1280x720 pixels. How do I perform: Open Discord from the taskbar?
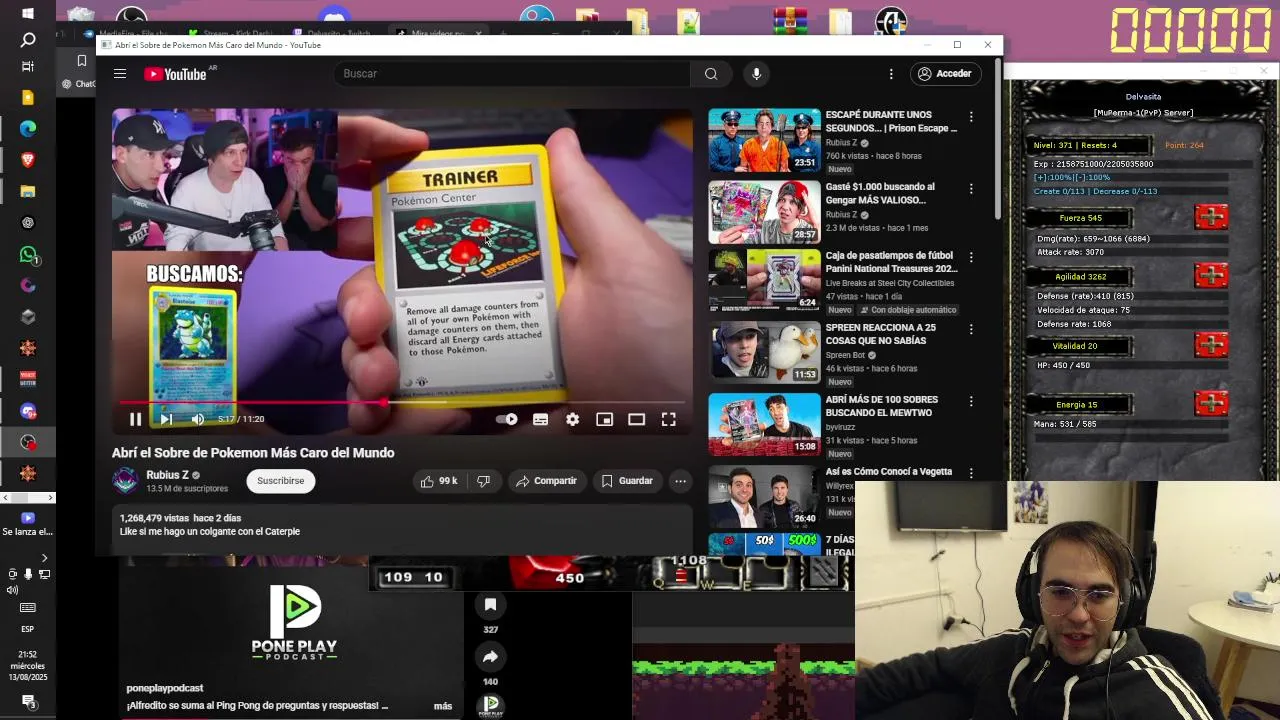[28, 411]
